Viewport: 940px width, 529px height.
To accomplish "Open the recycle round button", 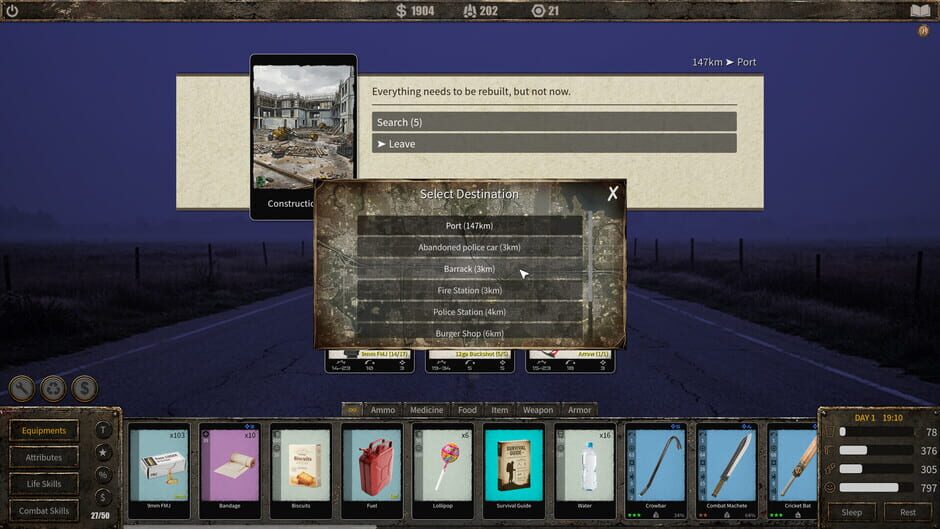I will tap(53, 389).
